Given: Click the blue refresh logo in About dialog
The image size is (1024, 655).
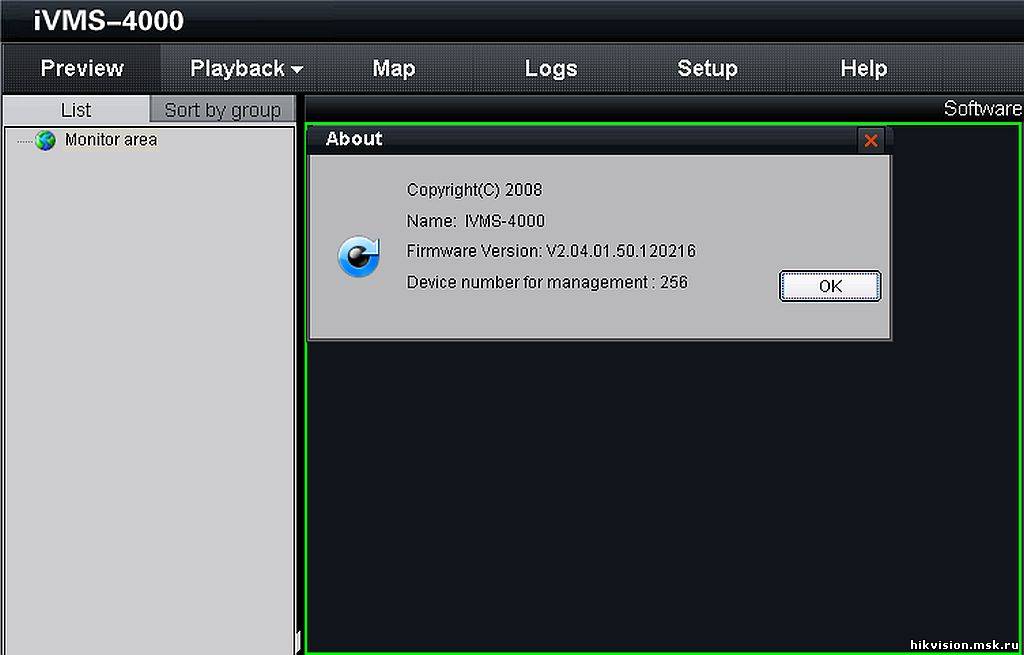Looking at the screenshot, I should 359,257.
